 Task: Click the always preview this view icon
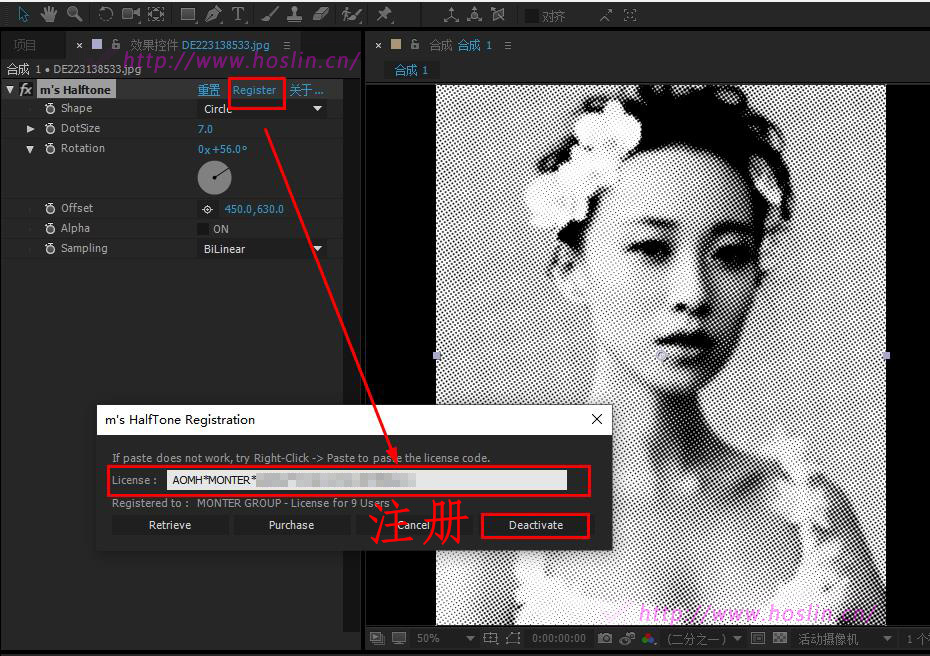377,638
